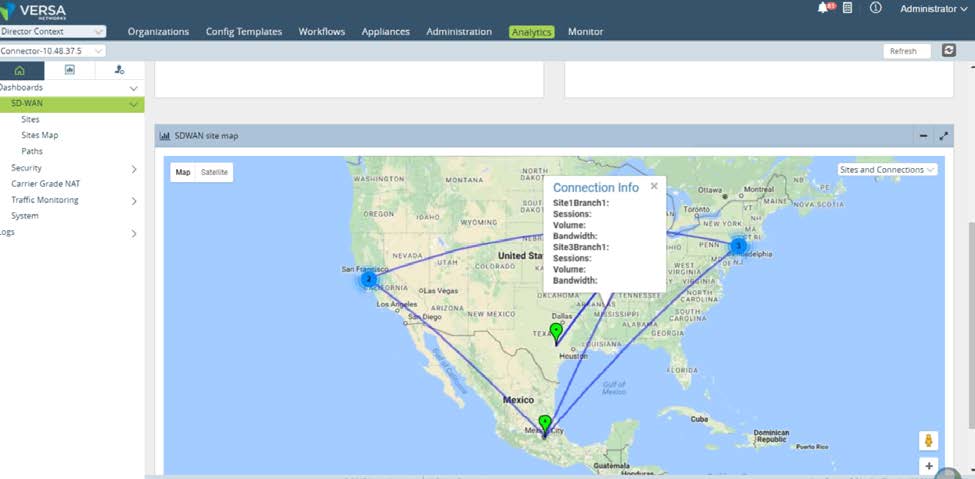
Task: Minimize the SDWAN site map panel
Action: 923,136
